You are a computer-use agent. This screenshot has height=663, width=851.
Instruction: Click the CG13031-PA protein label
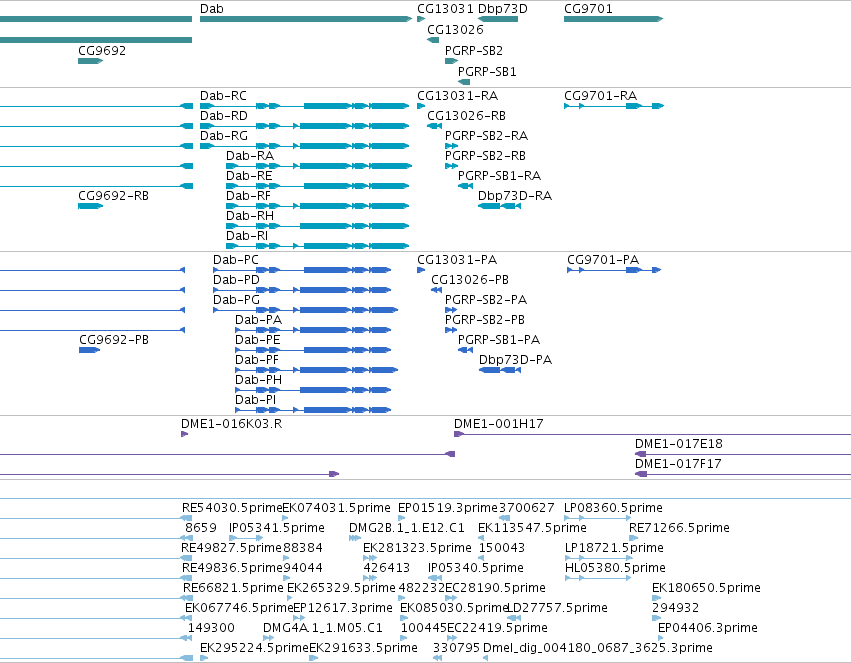457,260
